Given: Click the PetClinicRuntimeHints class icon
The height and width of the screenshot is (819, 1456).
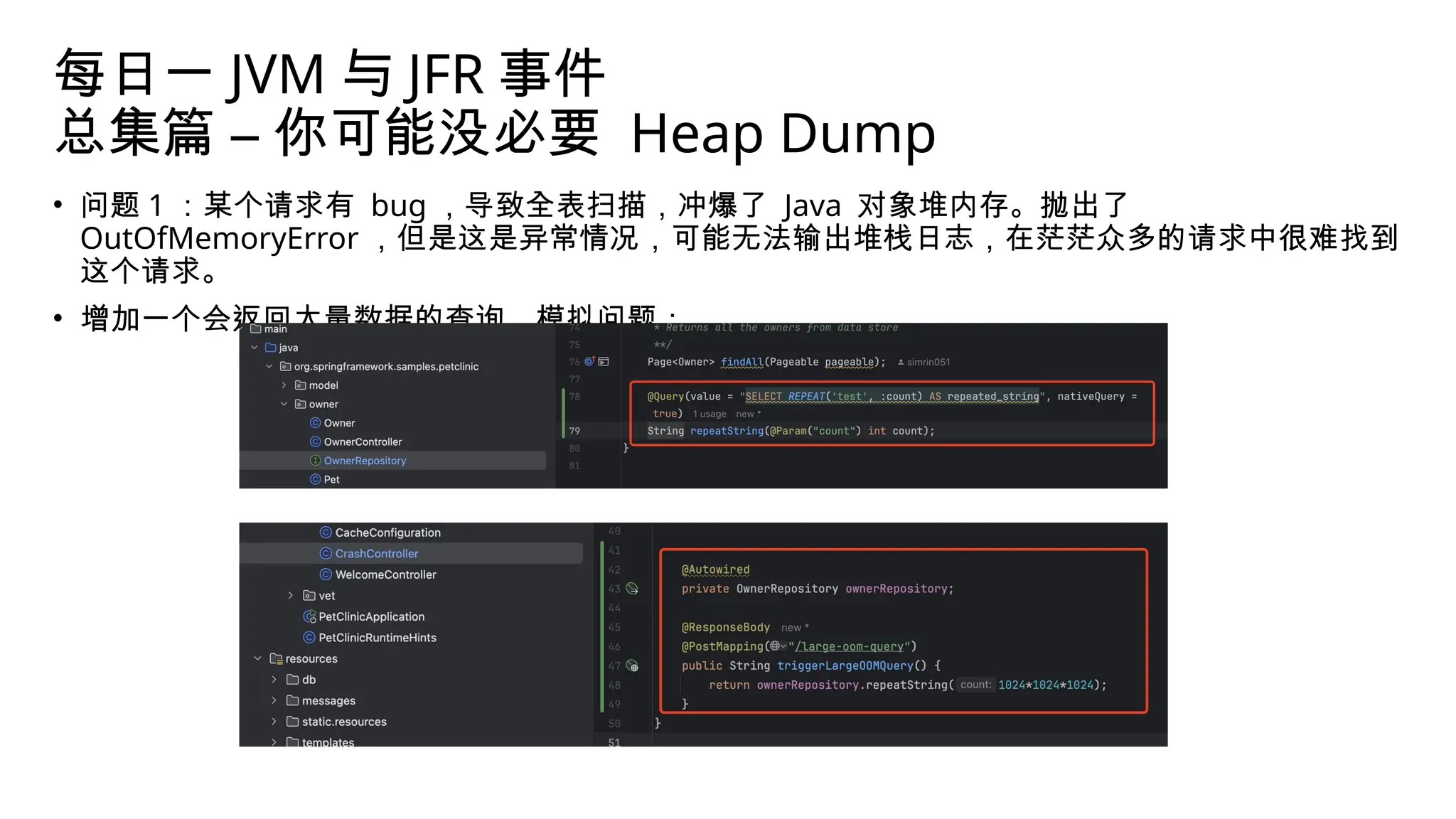Looking at the screenshot, I should tap(309, 638).
